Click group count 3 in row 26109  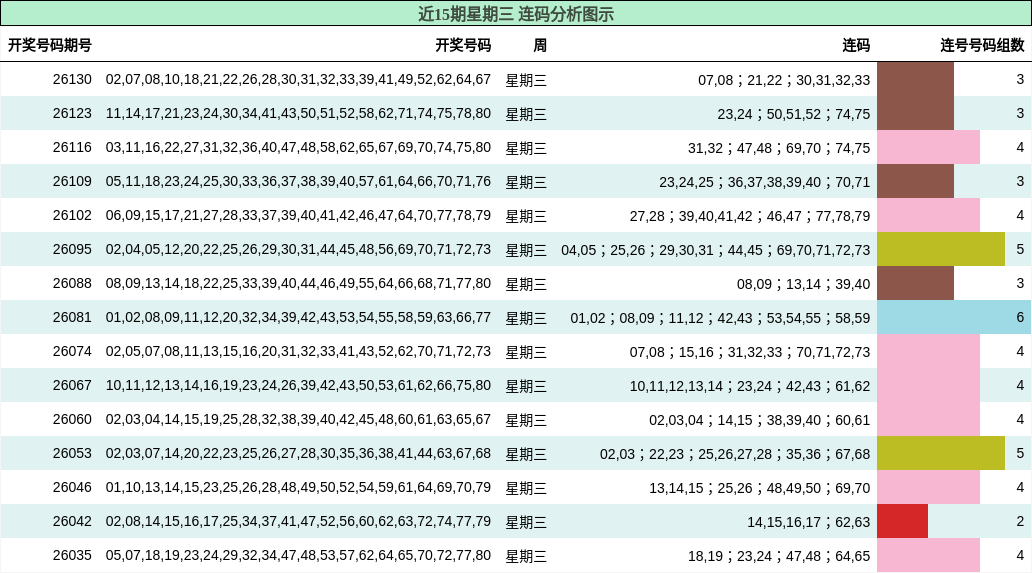[x=1020, y=182]
